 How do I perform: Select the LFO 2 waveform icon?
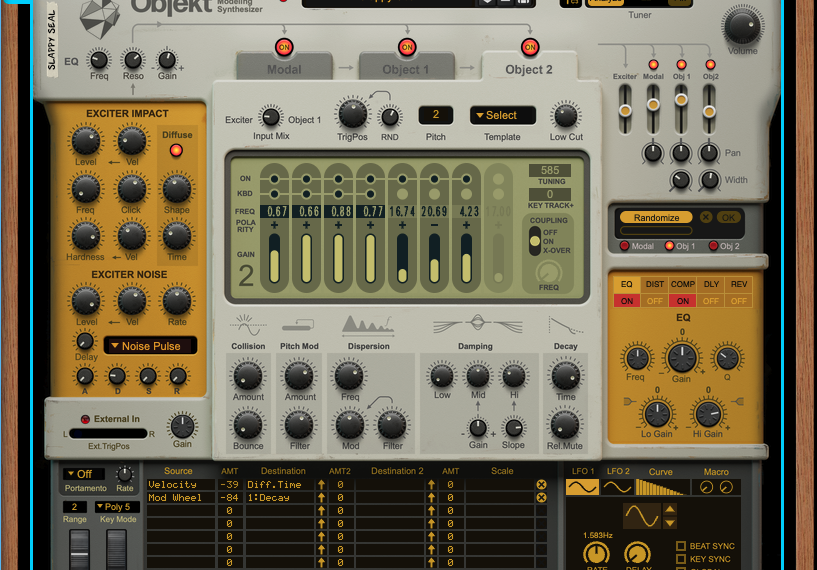pyautogui.click(x=617, y=488)
